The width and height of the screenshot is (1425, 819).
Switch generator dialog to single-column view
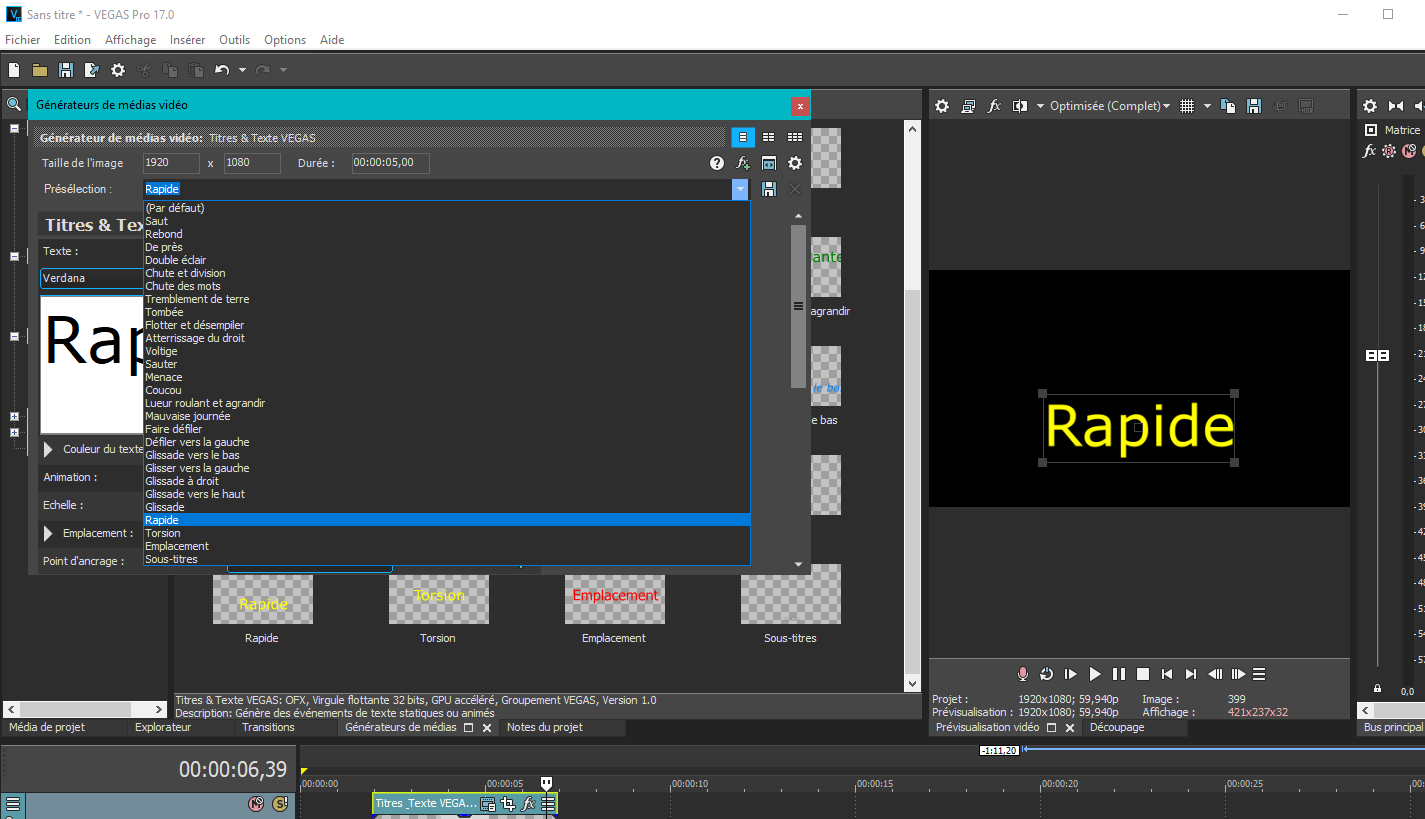click(743, 137)
